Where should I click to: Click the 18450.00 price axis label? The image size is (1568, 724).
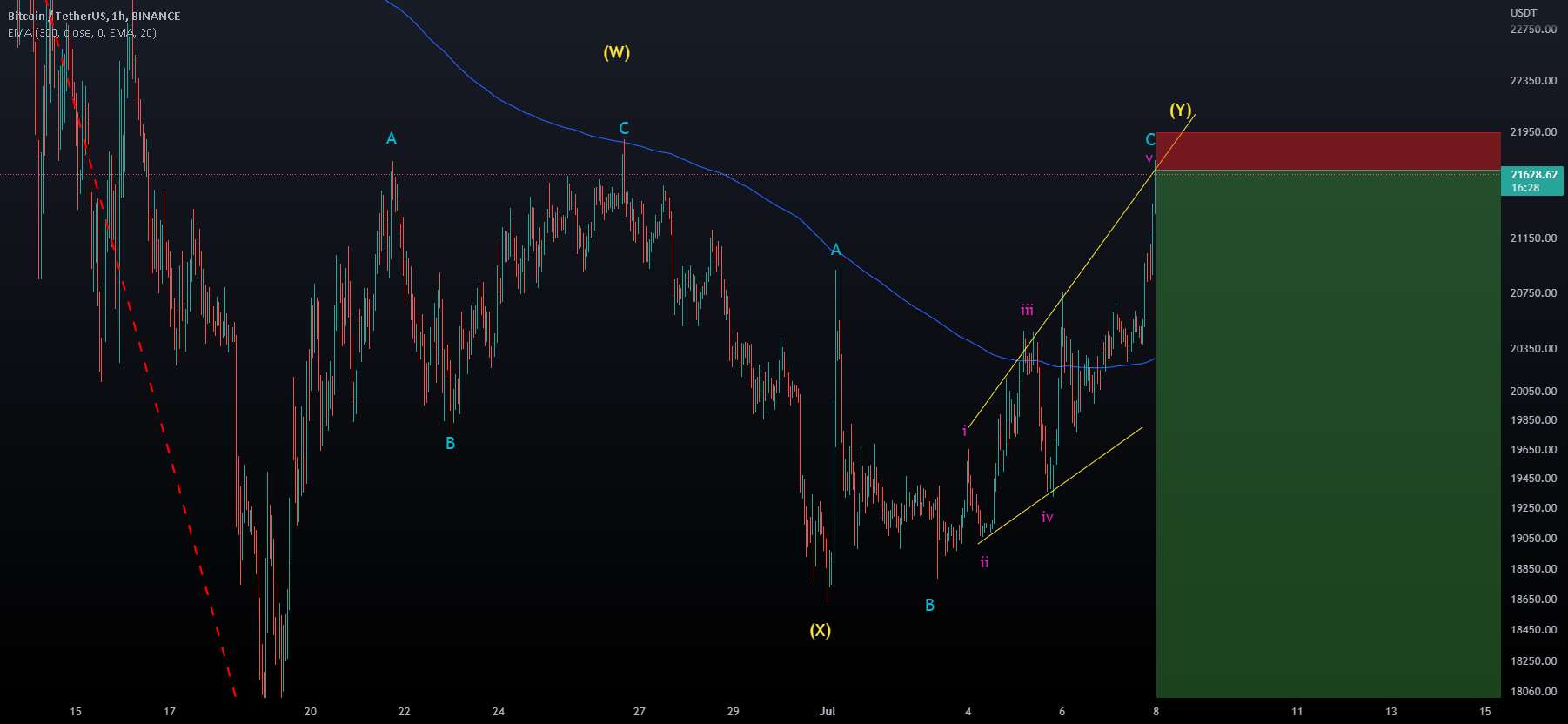(x=1533, y=629)
